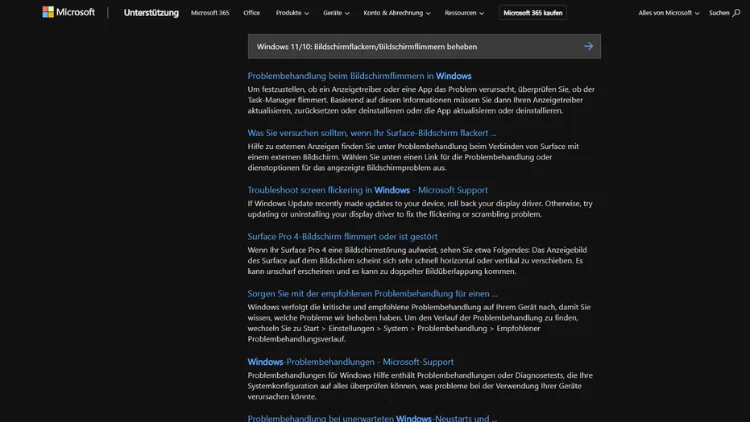Click the description starting 'Wenn Ihr Surface Pro 4'
Viewport: 750px width, 422px height.
tap(417, 261)
